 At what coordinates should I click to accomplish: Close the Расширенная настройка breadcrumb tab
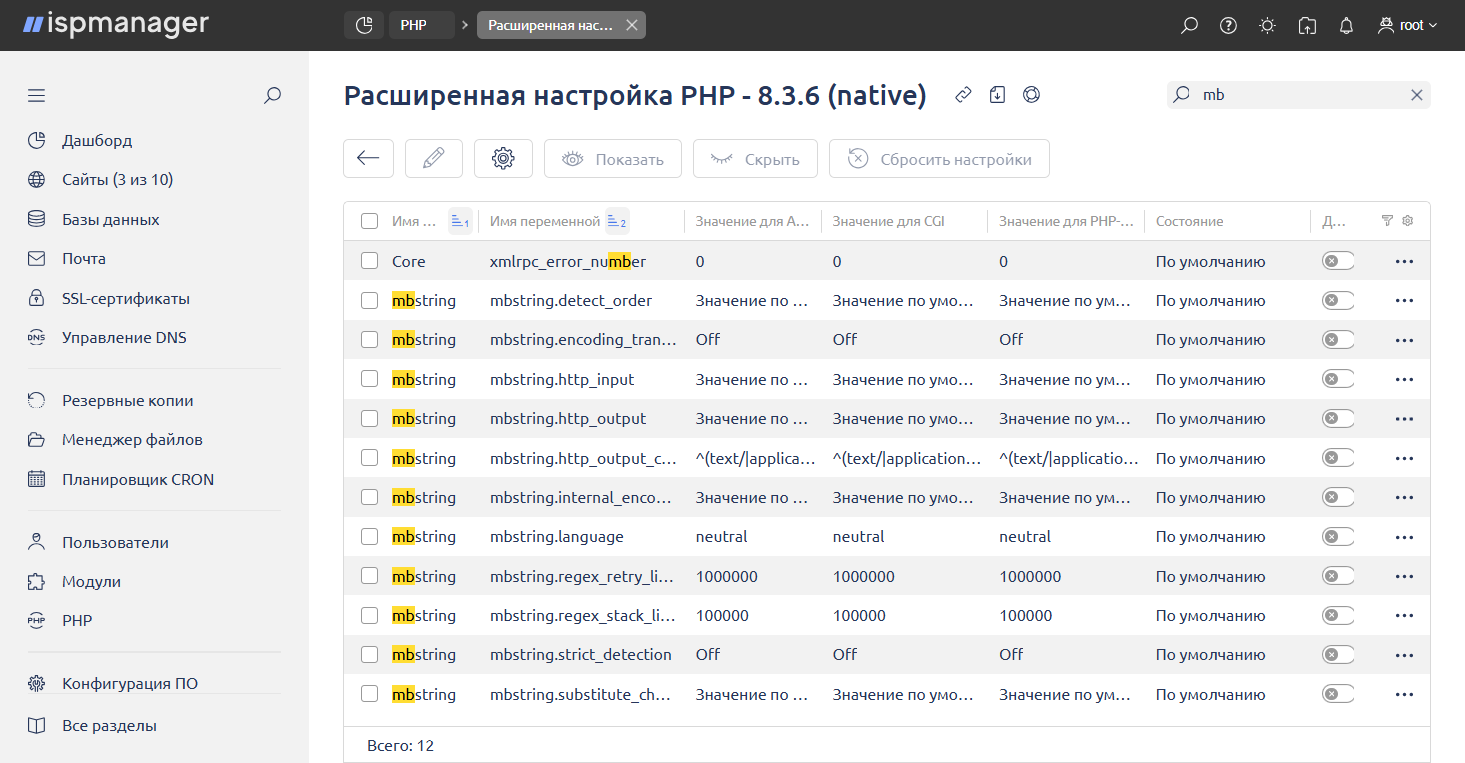click(631, 25)
